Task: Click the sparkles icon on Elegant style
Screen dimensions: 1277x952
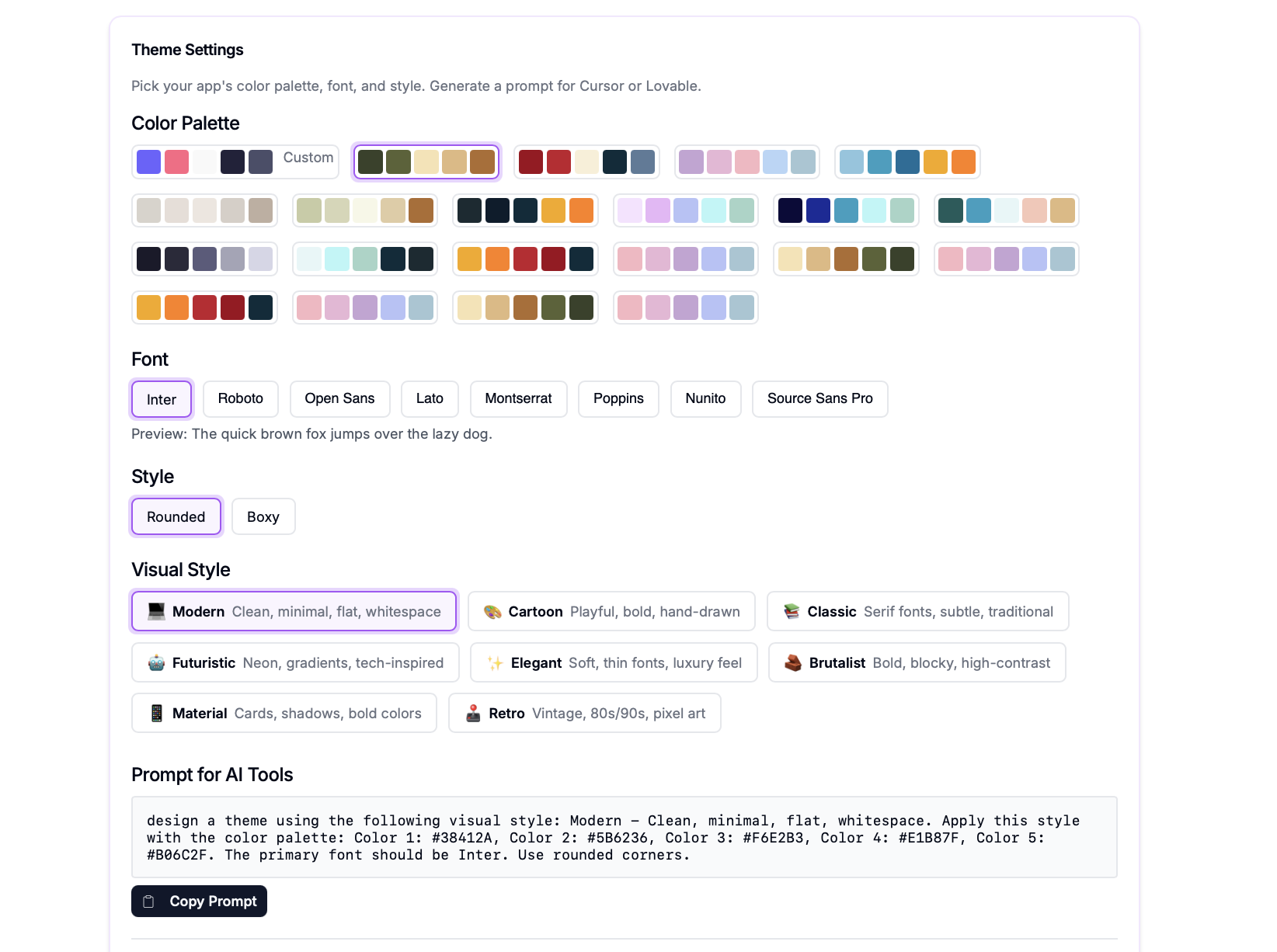Action: coord(495,663)
